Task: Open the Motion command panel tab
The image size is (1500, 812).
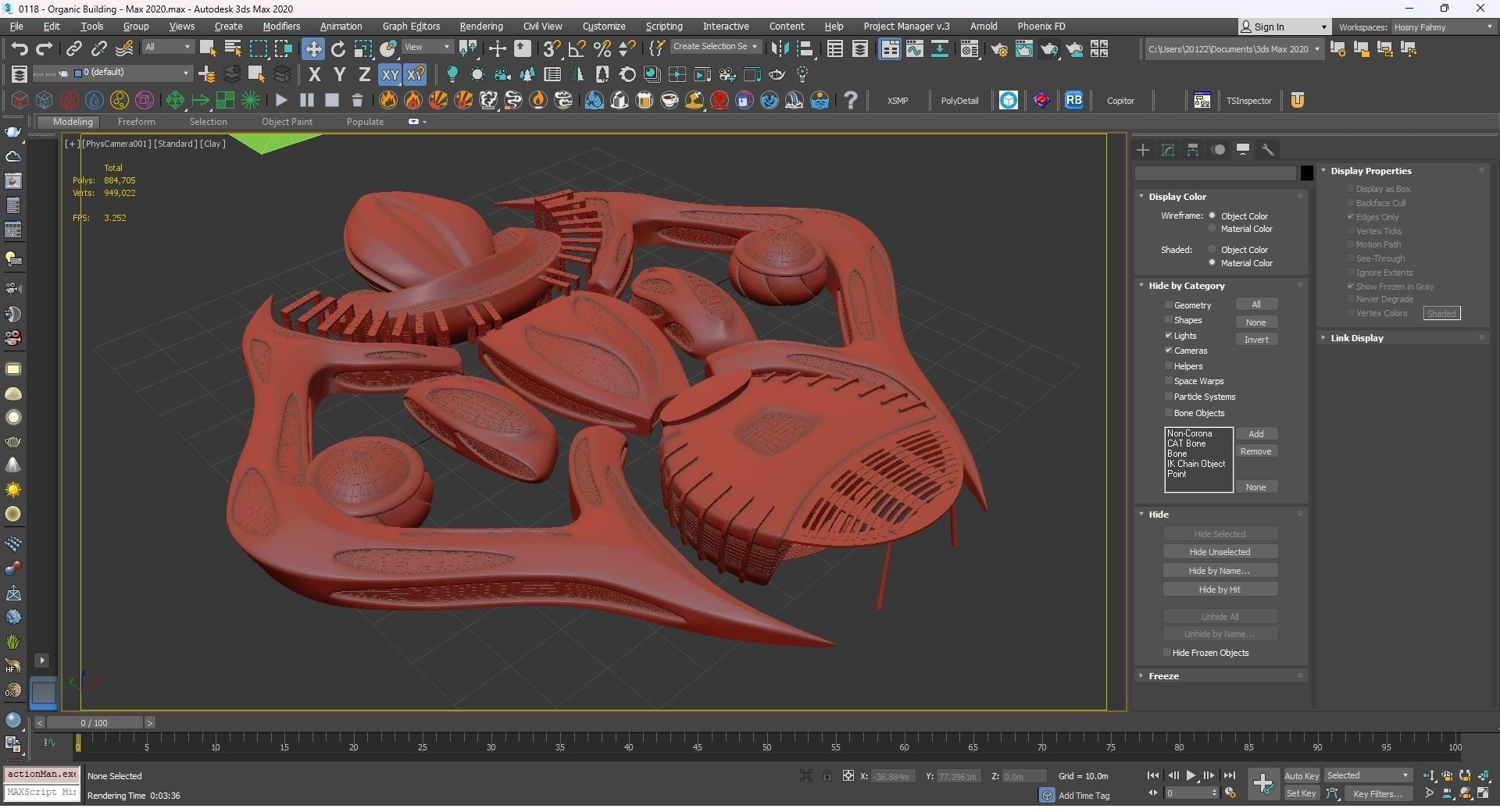Action: coord(1218,149)
